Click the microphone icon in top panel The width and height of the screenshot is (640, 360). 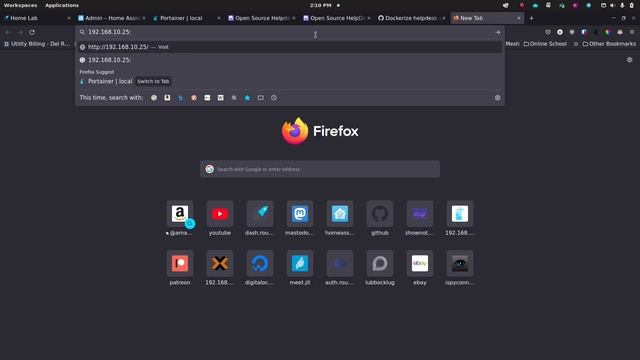(622, 5)
